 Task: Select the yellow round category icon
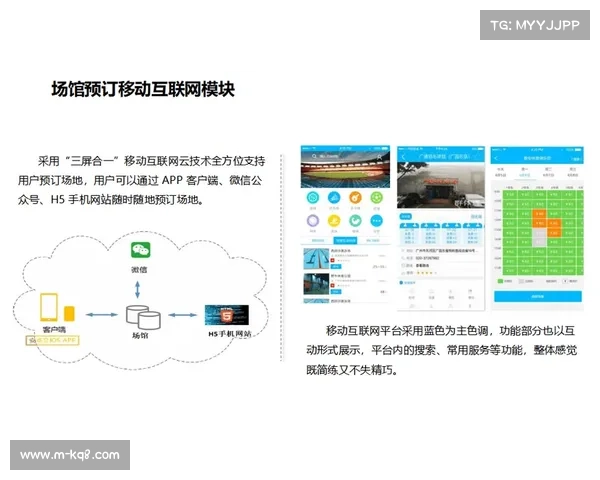(x=334, y=220)
